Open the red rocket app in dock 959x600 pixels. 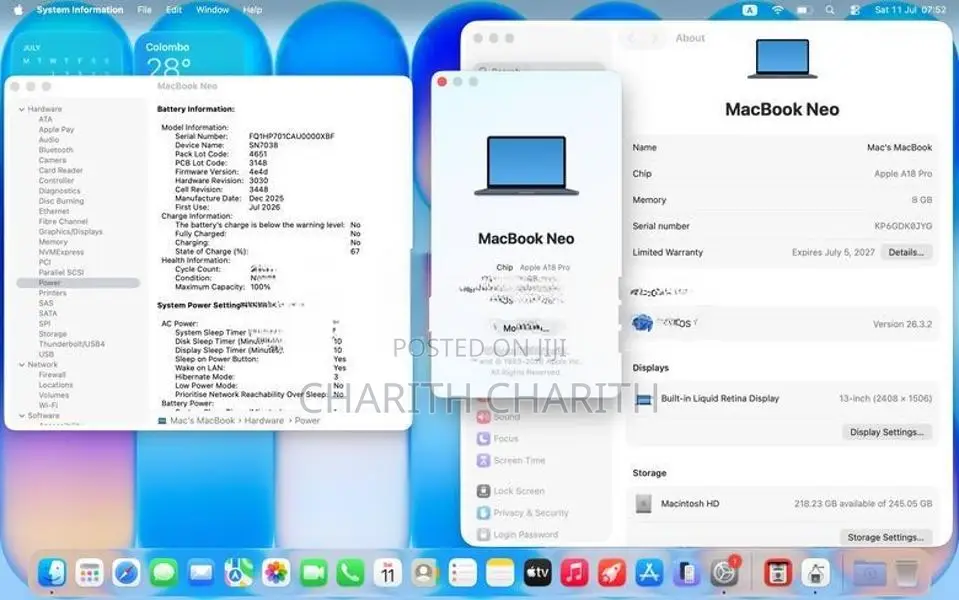(612, 573)
